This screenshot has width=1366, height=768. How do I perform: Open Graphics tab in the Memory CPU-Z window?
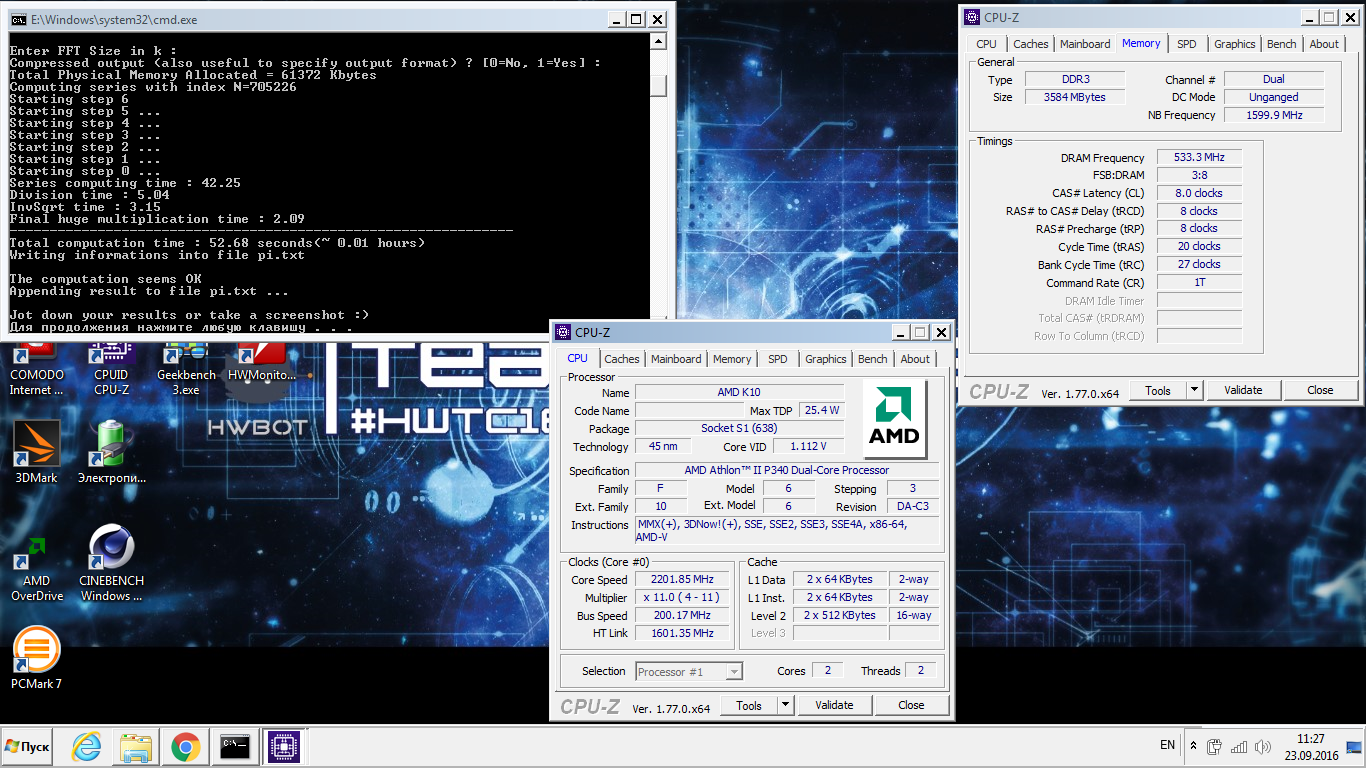tap(1235, 44)
